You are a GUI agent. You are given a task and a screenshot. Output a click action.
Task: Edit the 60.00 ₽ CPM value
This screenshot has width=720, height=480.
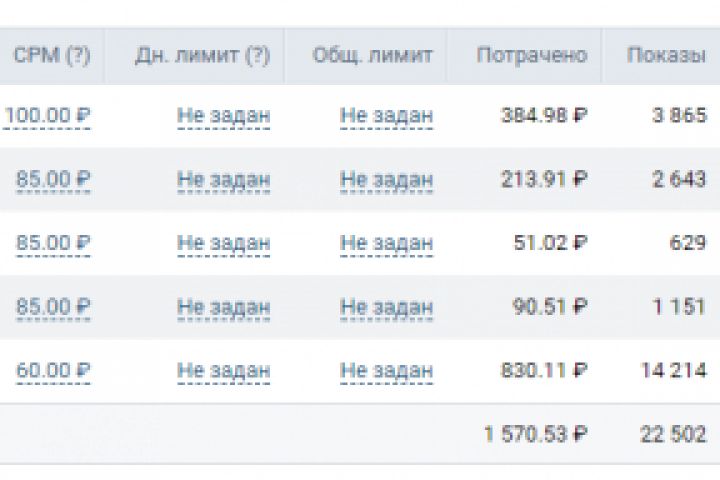[x=53, y=371]
